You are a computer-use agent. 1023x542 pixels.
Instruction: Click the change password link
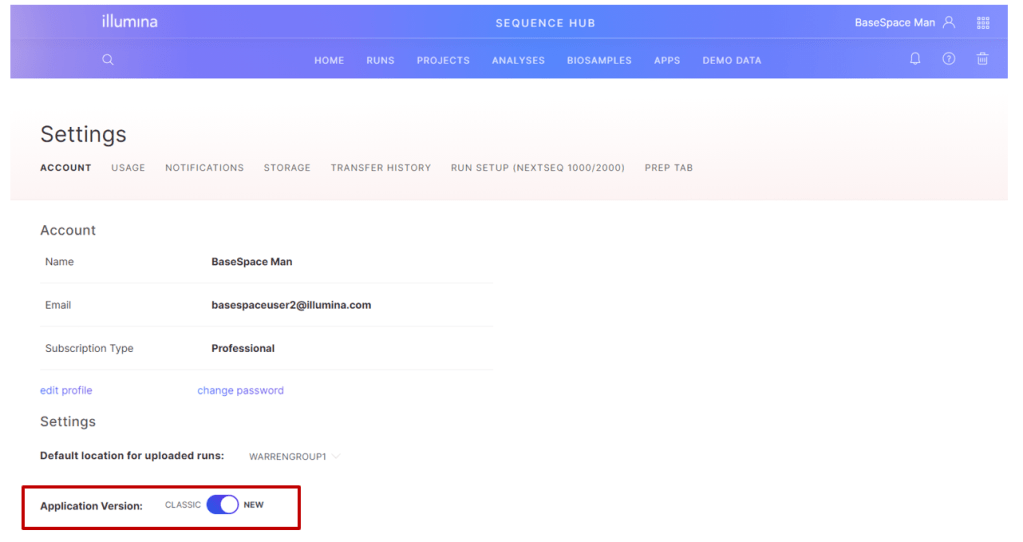tap(240, 390)
